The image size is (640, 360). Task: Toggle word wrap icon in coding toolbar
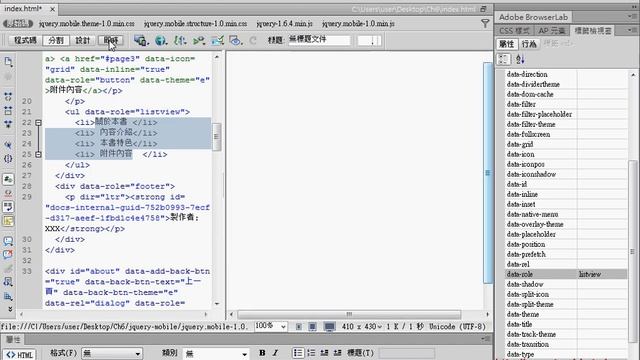point(8,207)
